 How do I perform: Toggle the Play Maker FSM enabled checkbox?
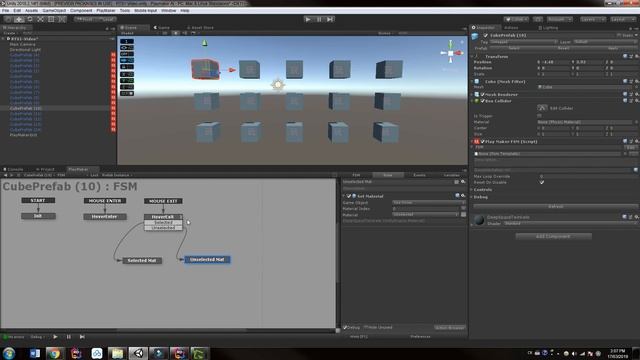point(482,141)
